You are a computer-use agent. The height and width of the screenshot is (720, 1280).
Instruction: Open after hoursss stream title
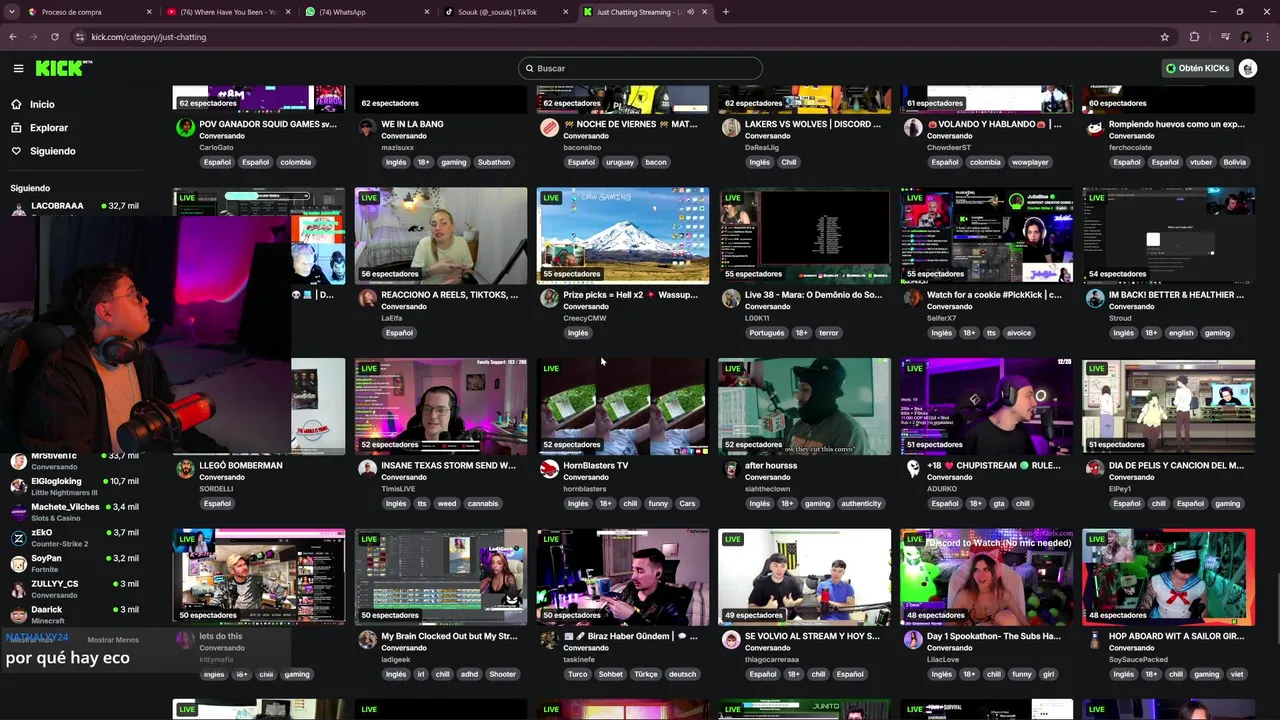click(771, 465)
